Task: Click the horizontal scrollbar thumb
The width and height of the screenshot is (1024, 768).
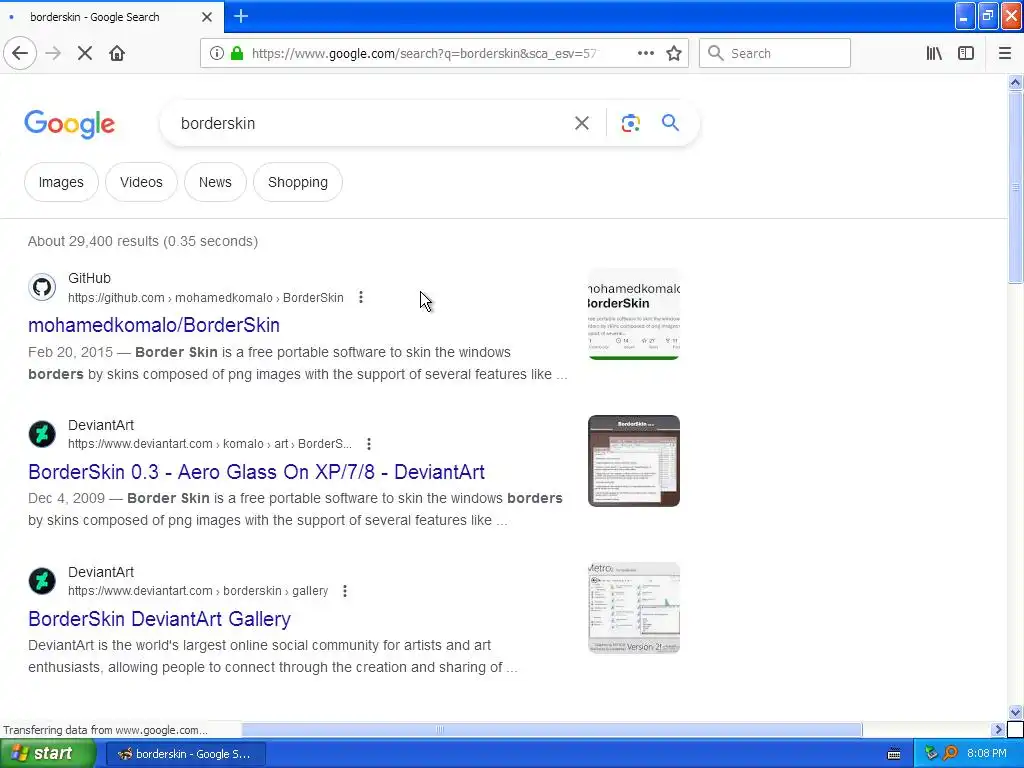Action: tap(552, 729)
